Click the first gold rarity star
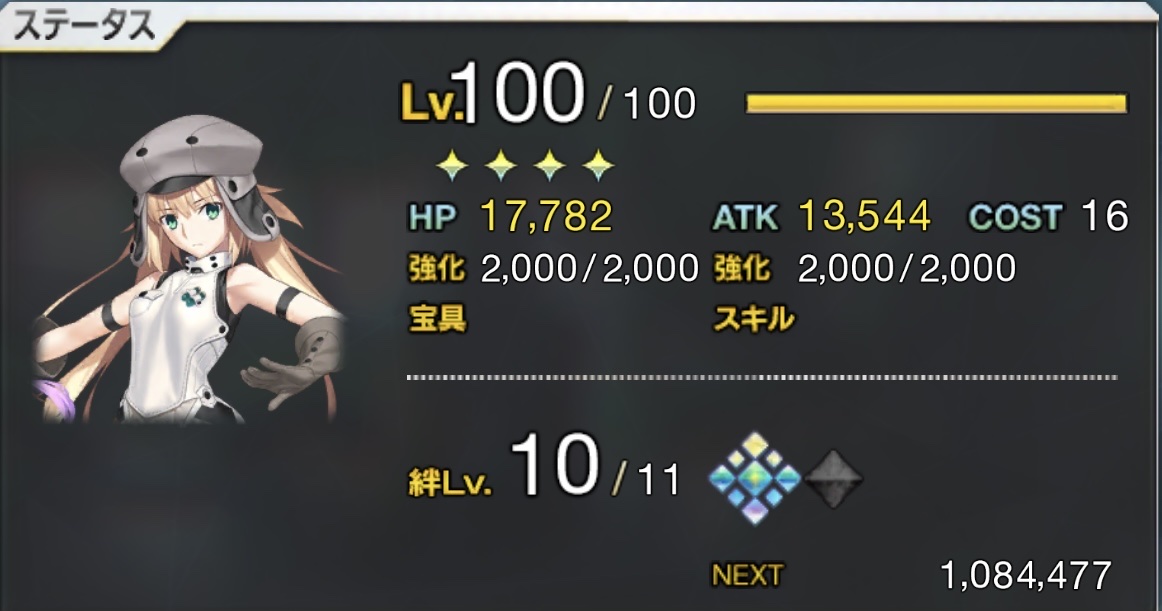Viewport: 1162px width, 611px height. click(x=452, y=165)
